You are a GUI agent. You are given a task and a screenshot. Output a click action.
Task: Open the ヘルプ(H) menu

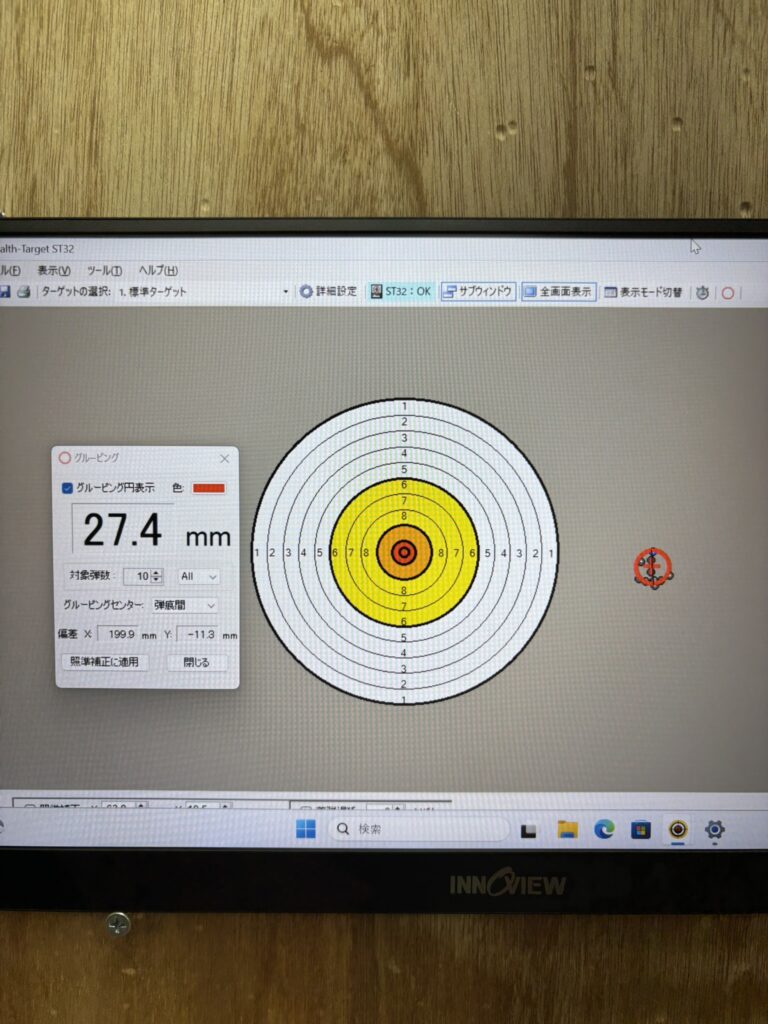[158, 270]
